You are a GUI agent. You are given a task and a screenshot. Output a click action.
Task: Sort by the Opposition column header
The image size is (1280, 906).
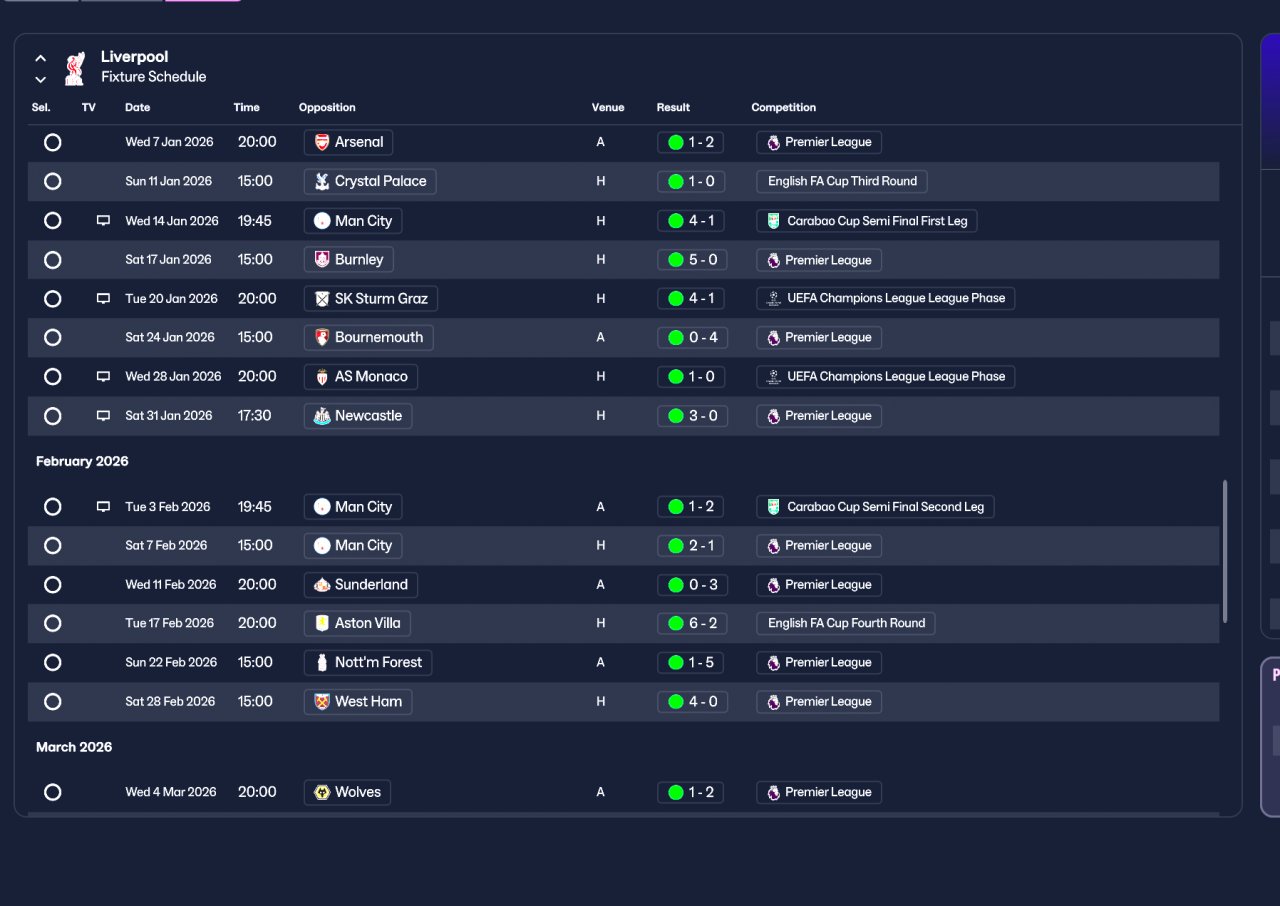327,107
